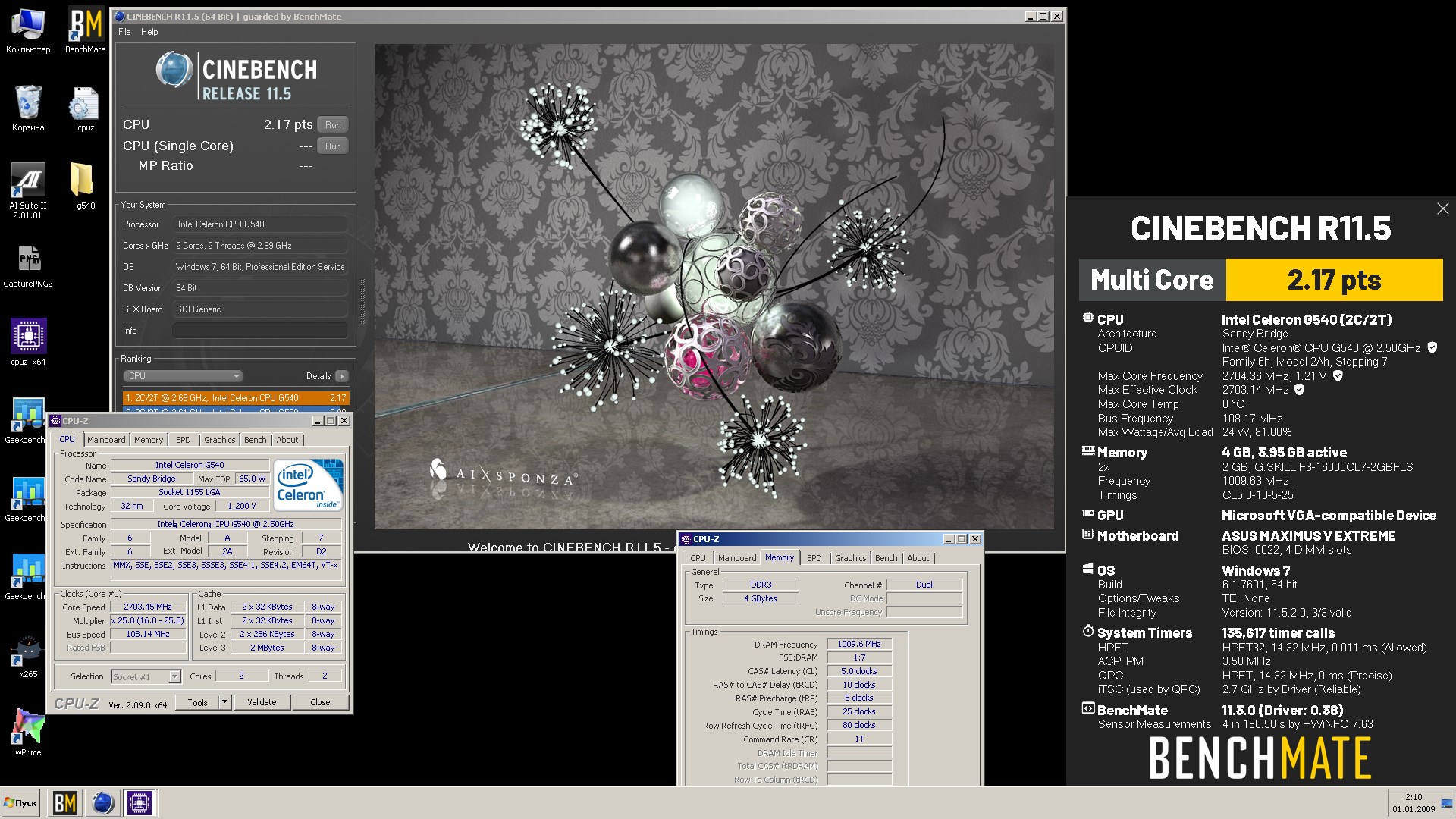
Task: Open the File menu in Cinebench
Action: pos(124,32)
